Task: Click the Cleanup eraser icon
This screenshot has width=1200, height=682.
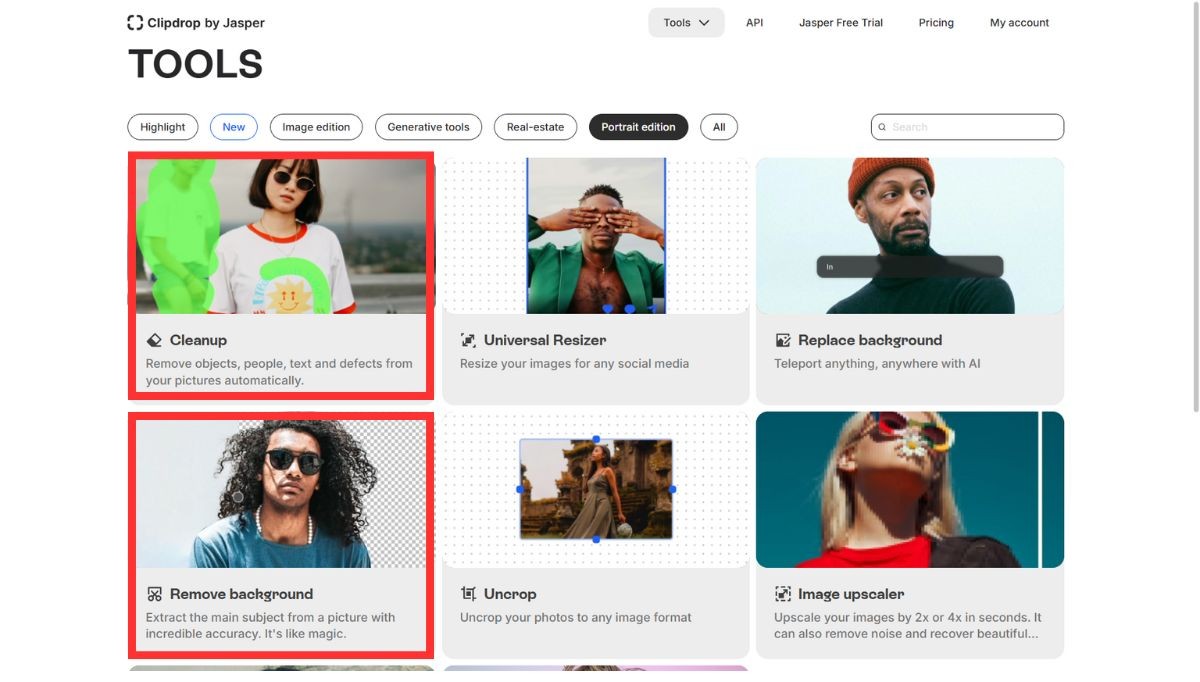Action: coord(154,340)
